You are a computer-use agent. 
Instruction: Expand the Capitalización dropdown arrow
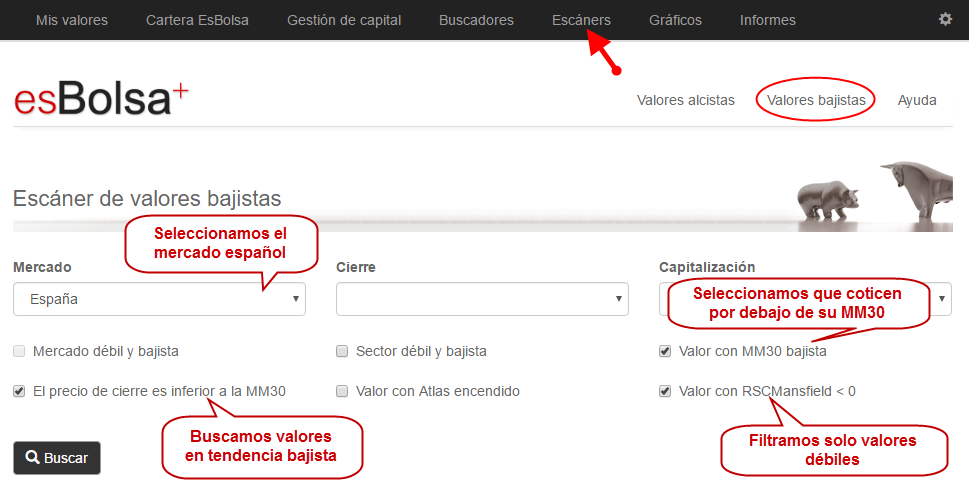click(942, 298)
